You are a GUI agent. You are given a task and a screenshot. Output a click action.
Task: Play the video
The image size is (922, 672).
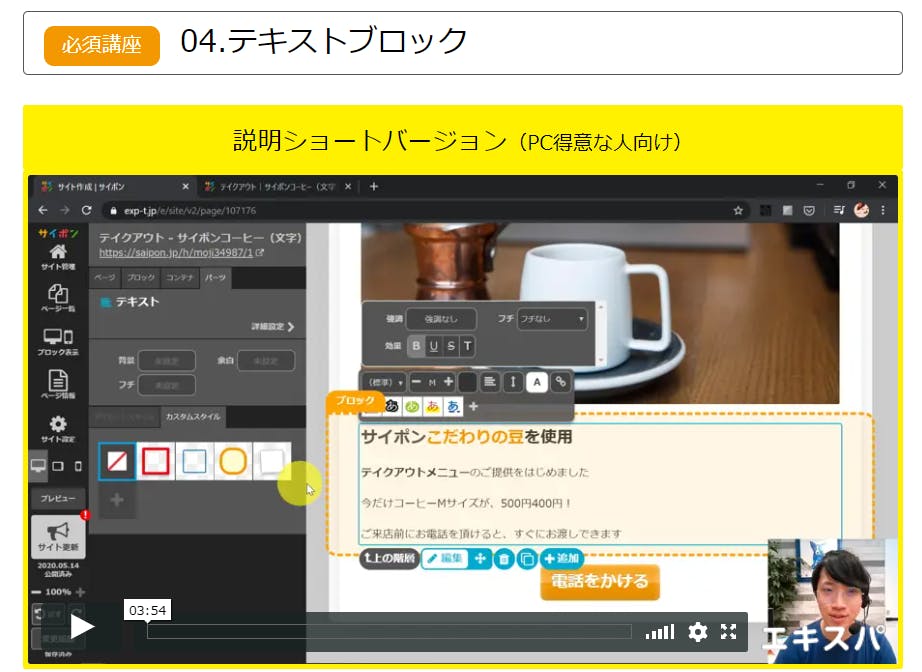(82, 628)
